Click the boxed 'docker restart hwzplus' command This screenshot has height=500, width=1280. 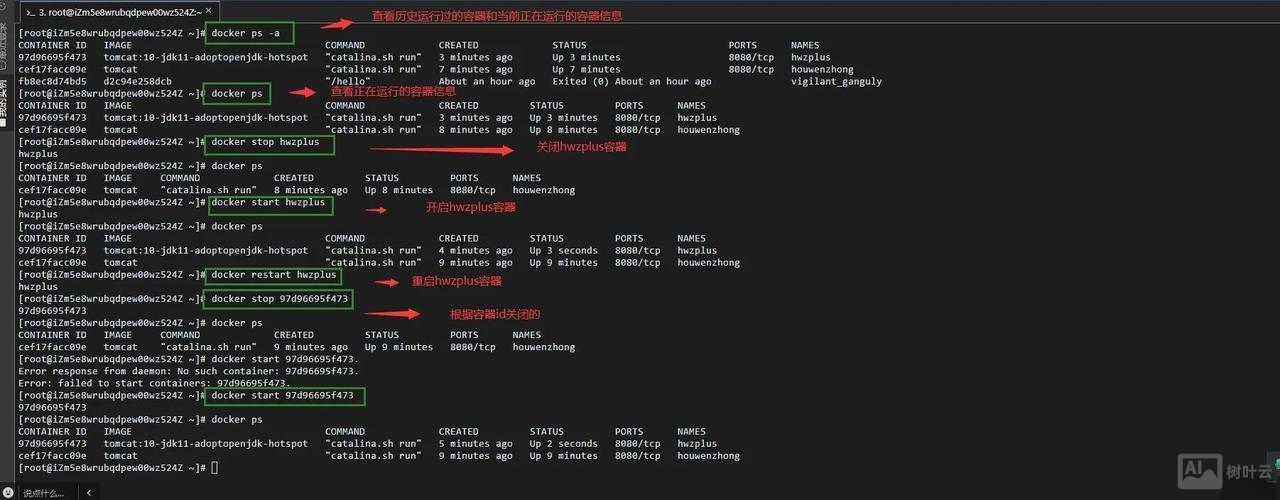click(273, 275)
